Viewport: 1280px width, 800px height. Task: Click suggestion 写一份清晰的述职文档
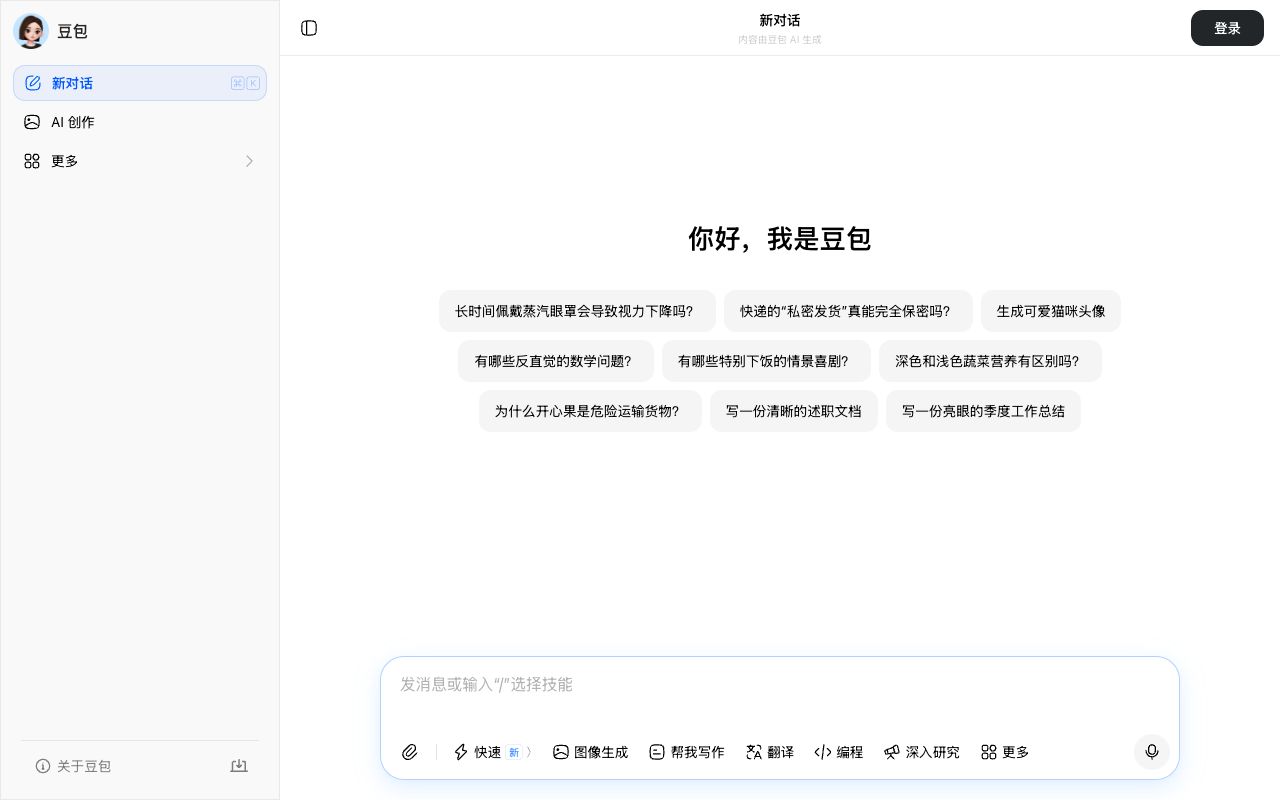tap(794, 411)
